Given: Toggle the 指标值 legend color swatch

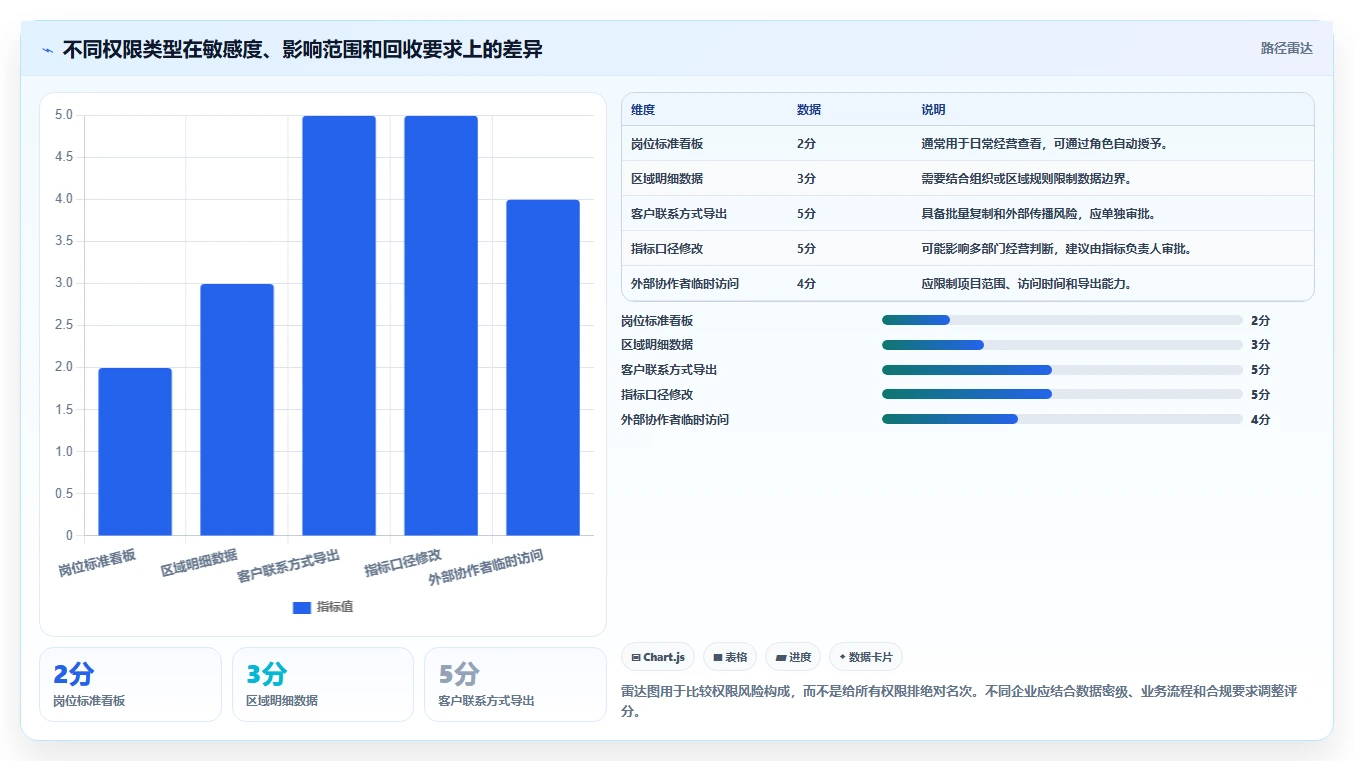Looking at the screenshot, I should tap(302, 607).
